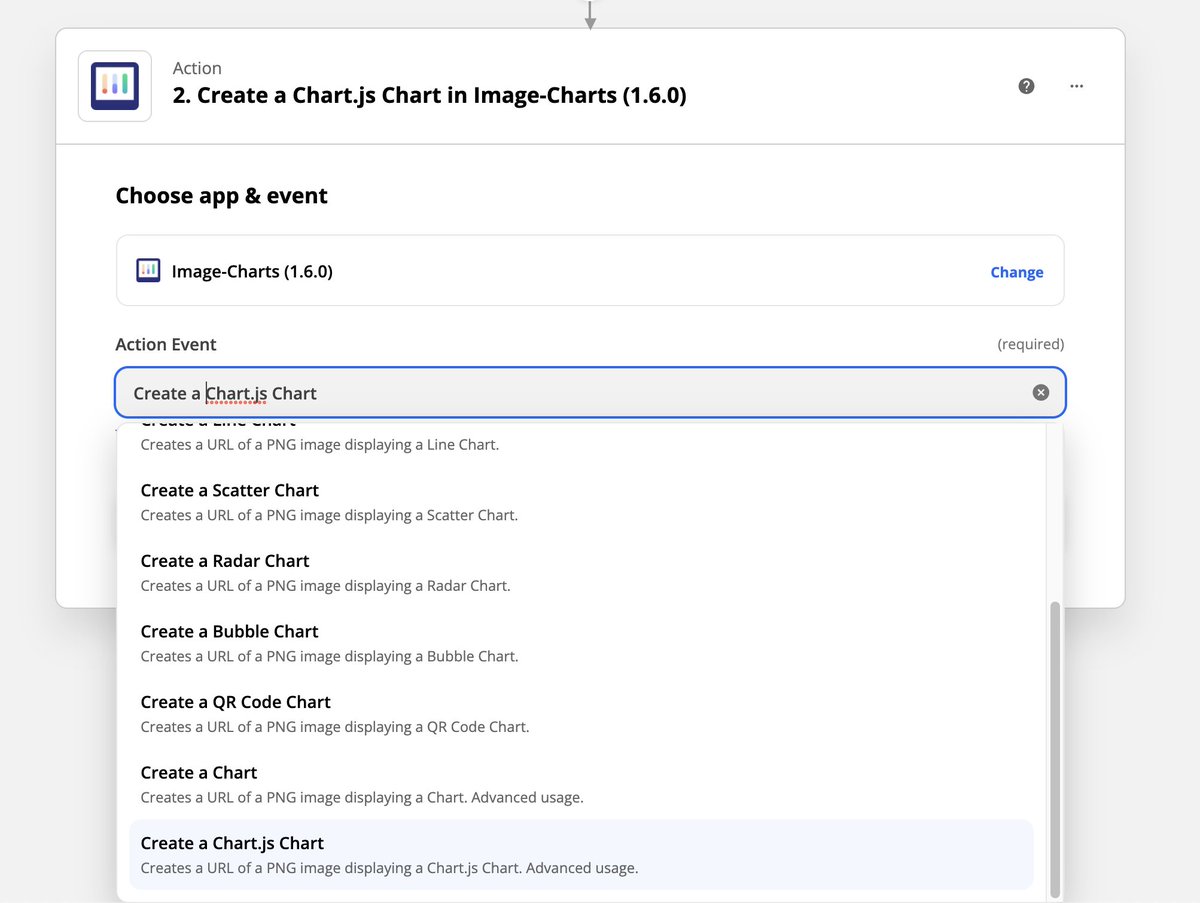Click Change to pick another app
The image size is (1200, 903).
click(x=1017, y=272)
